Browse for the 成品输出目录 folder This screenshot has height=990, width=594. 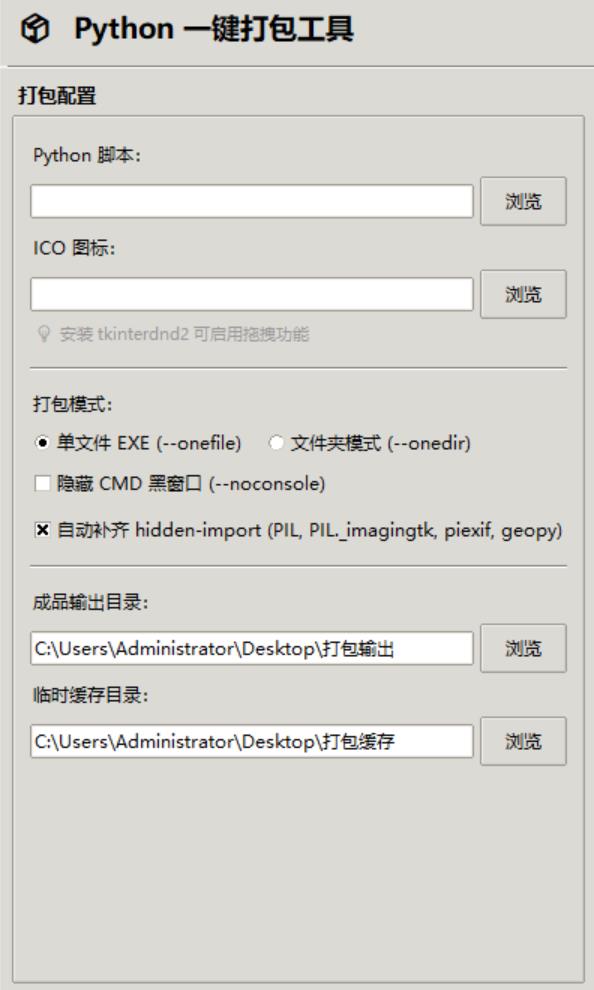pos(523,648)
